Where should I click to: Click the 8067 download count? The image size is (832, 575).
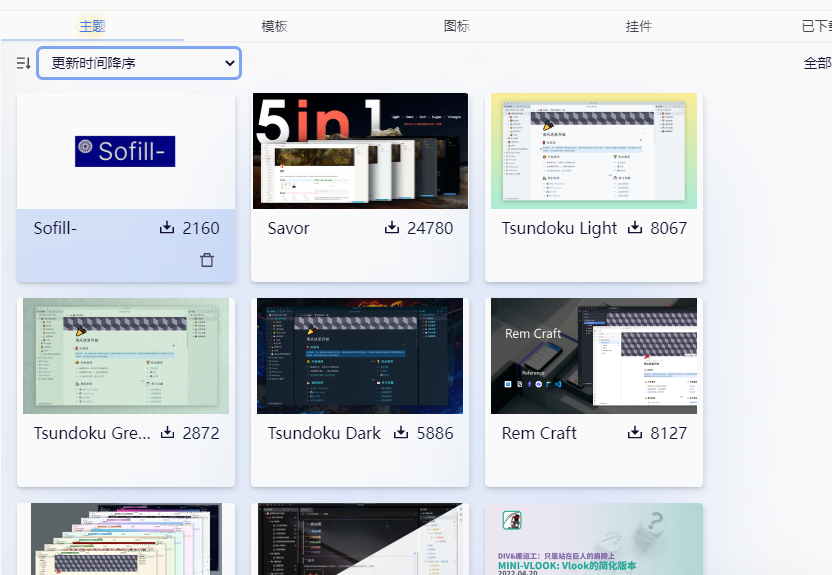point(669,228)
